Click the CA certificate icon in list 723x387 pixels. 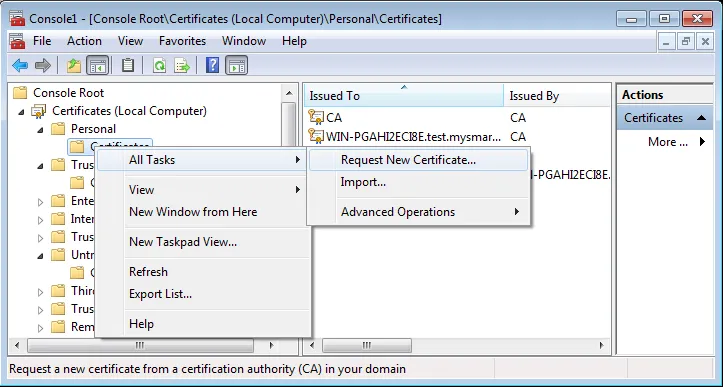point(316,117)
